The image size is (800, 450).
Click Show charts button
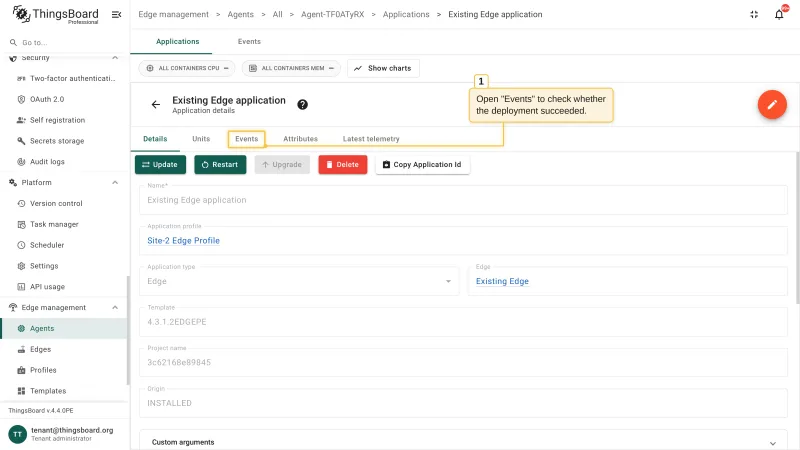click(383, 68)
